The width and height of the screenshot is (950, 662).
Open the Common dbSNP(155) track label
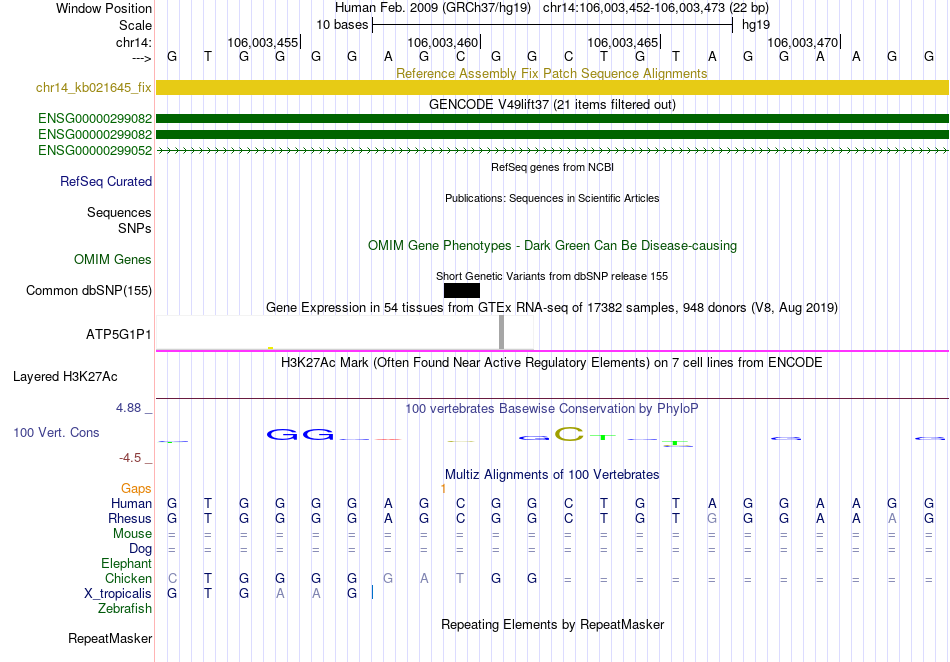tap(89, 290)
